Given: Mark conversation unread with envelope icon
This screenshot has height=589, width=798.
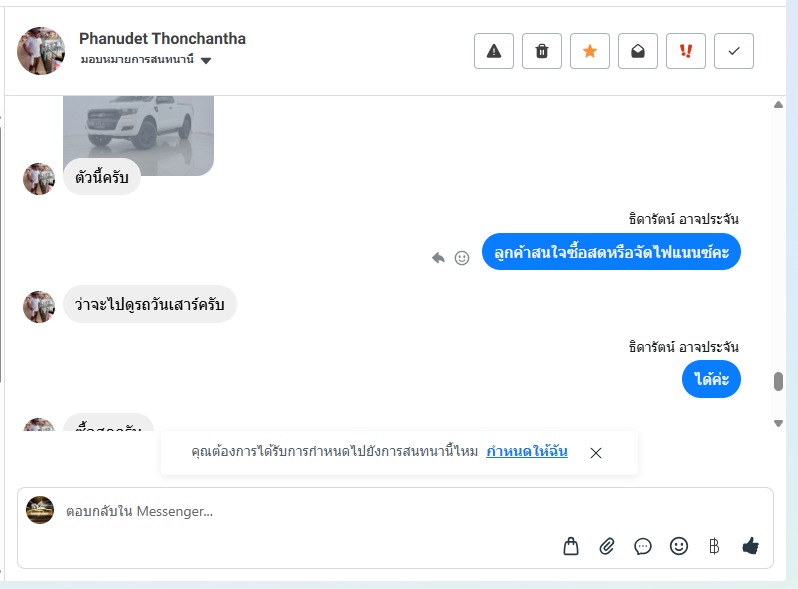Looking at the screenshot, I should point(638,51).
